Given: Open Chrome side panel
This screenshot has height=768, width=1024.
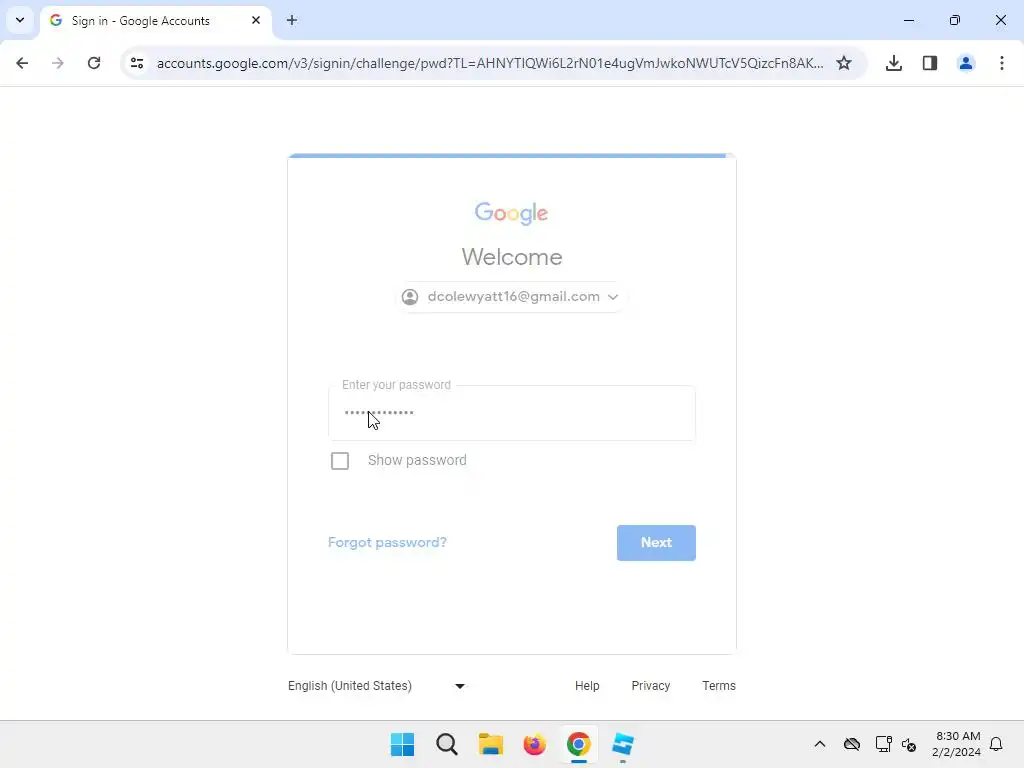Looking at the screenshot, I should 930,63.
